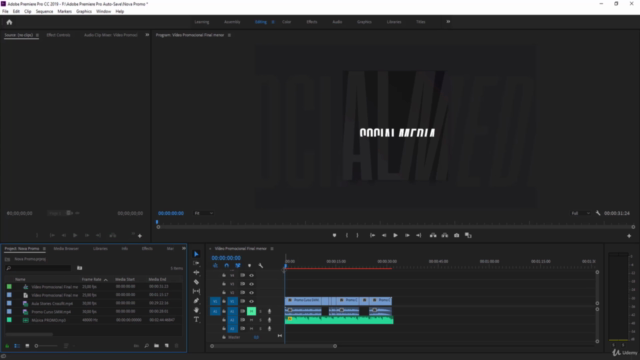
Task: Step back one frame in Program monitor
Action: 384,236
